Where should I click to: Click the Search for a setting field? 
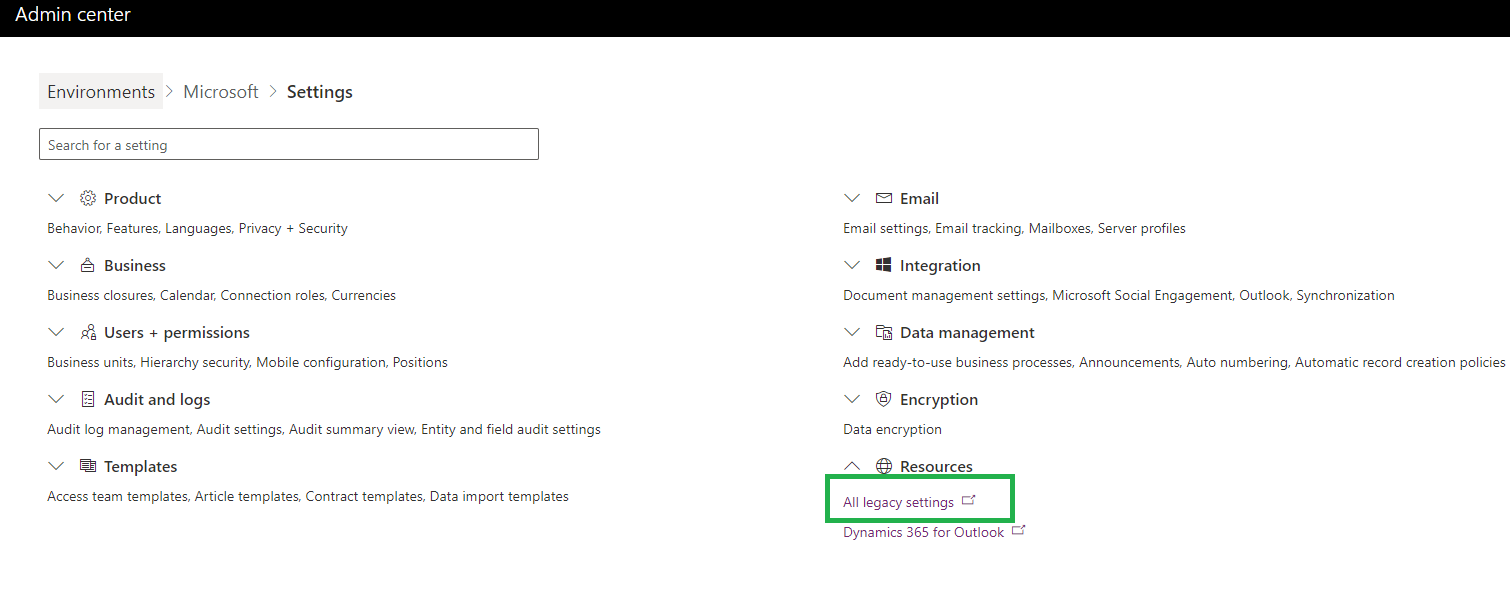click(288, 143)
